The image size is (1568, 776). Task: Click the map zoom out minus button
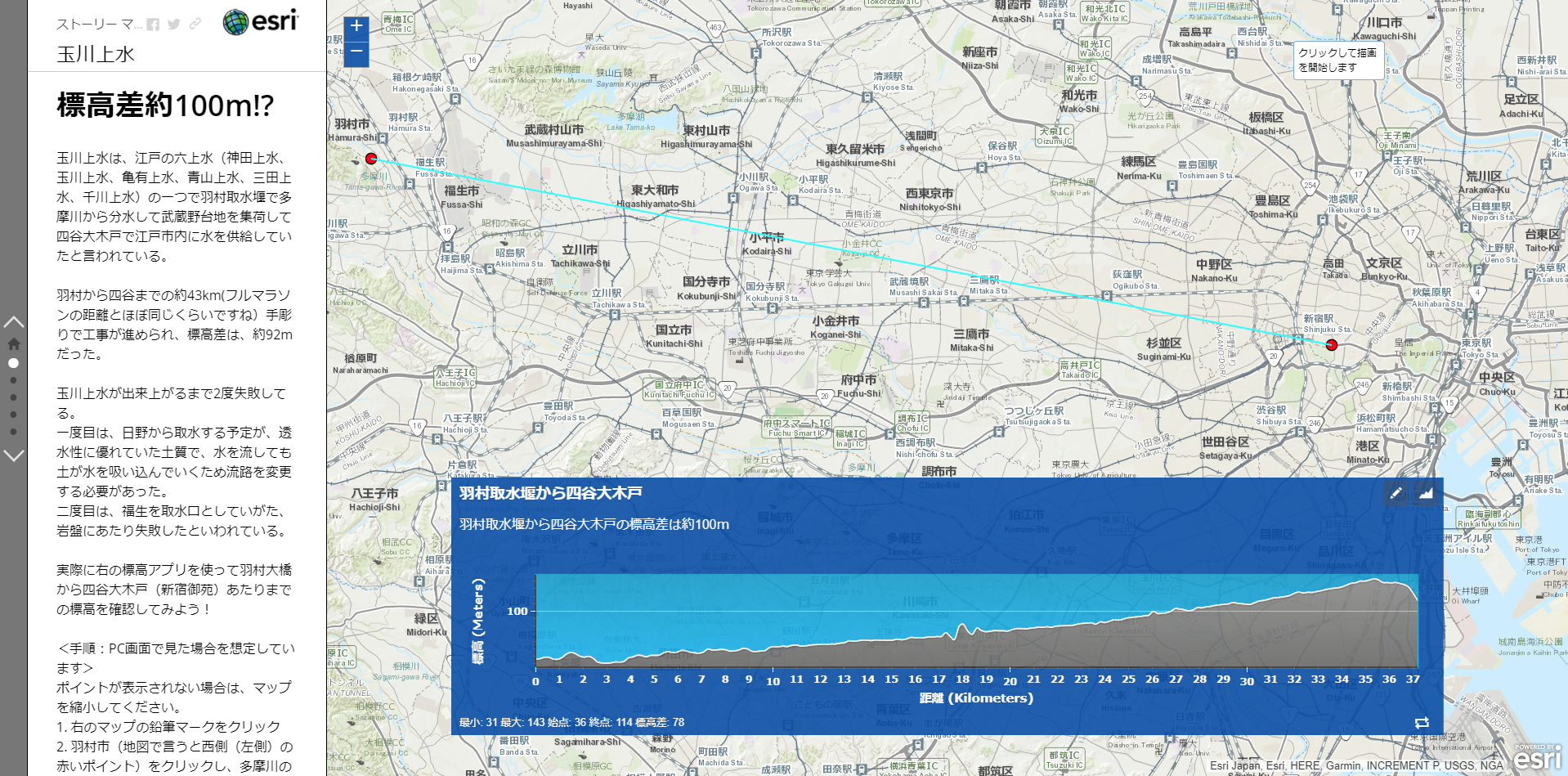click(x=356, y=53)
